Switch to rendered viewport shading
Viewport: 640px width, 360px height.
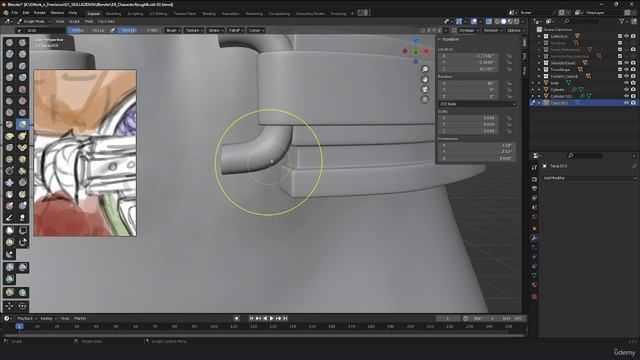click(516, 21)
